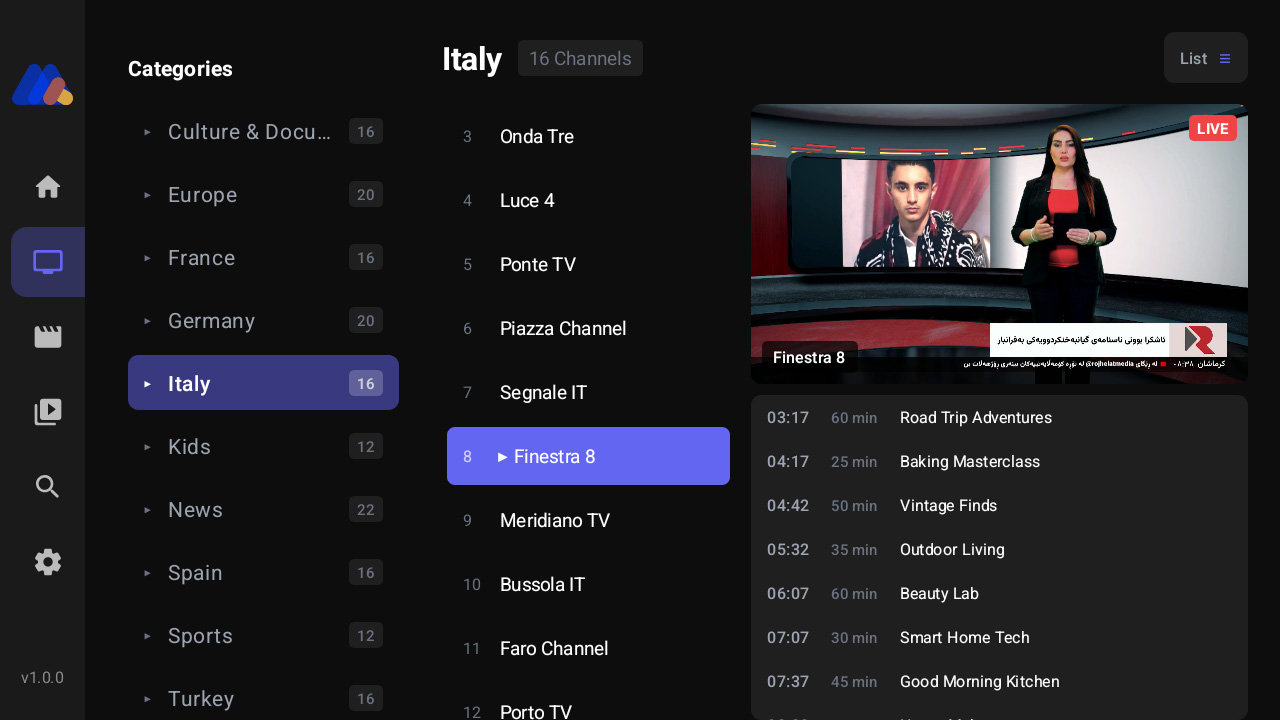Open the Search icon

pyautogui.click(x=47, y=486)
